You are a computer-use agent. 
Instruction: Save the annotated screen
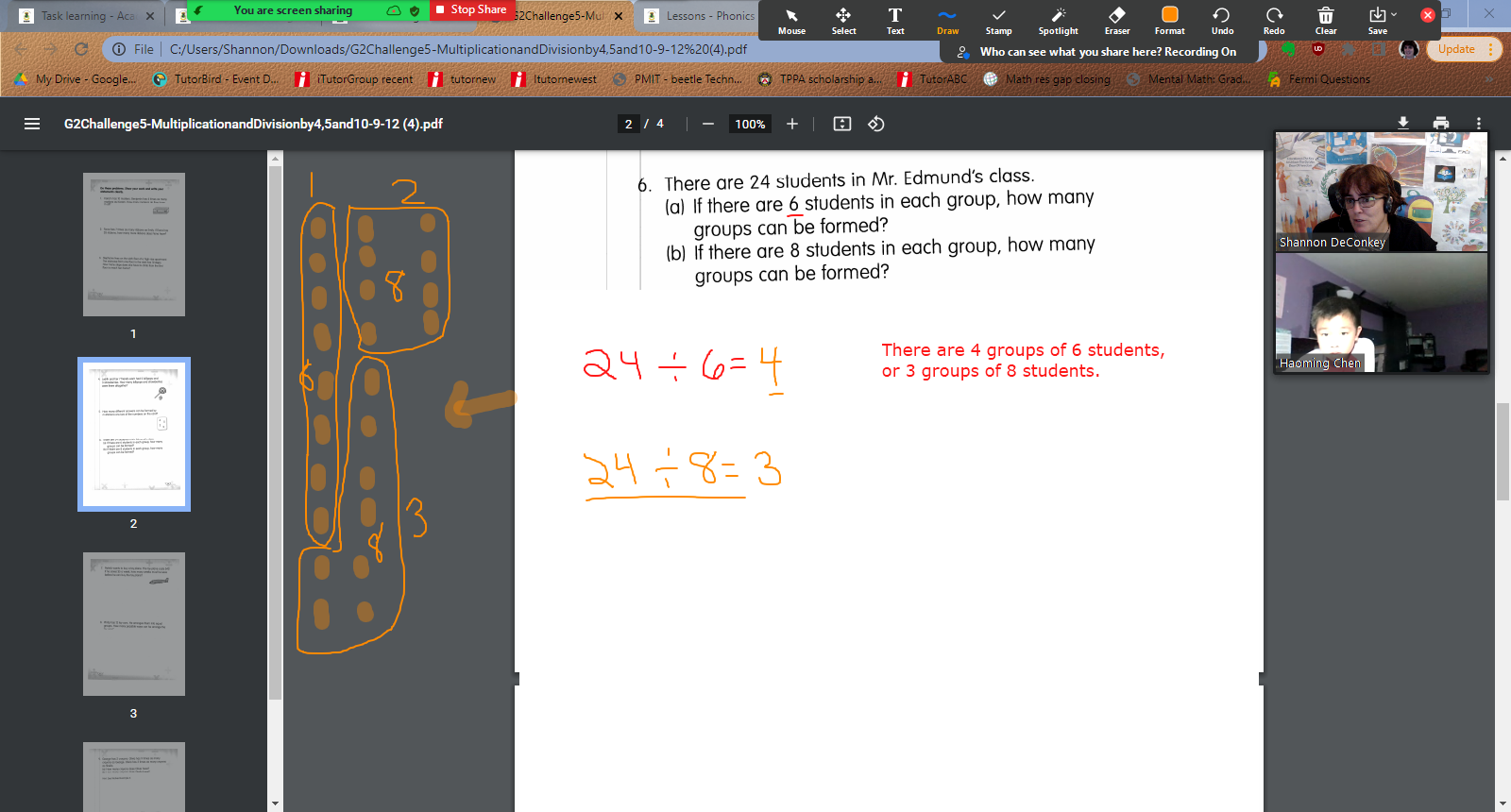coord(1378,21)
